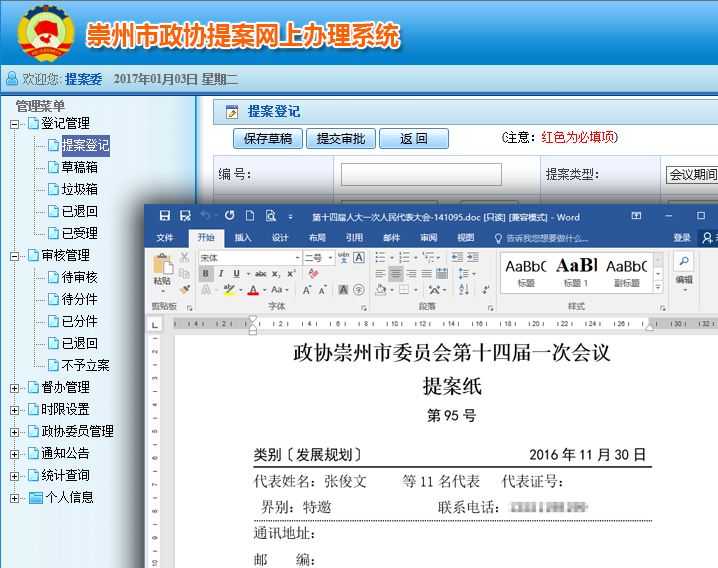Click the Find magnifier icon in the Word ribbon

tap(684, 262)
